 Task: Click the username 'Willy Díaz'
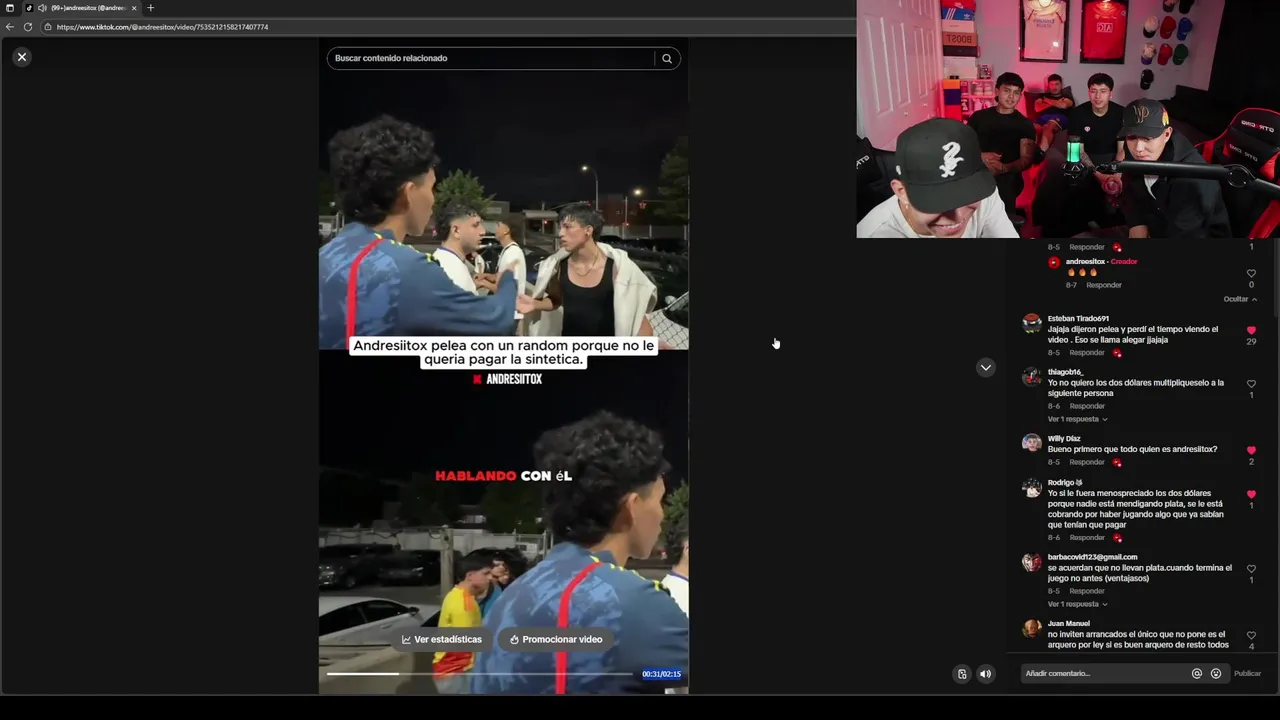pyautogui.click(x=1064, y=438)
